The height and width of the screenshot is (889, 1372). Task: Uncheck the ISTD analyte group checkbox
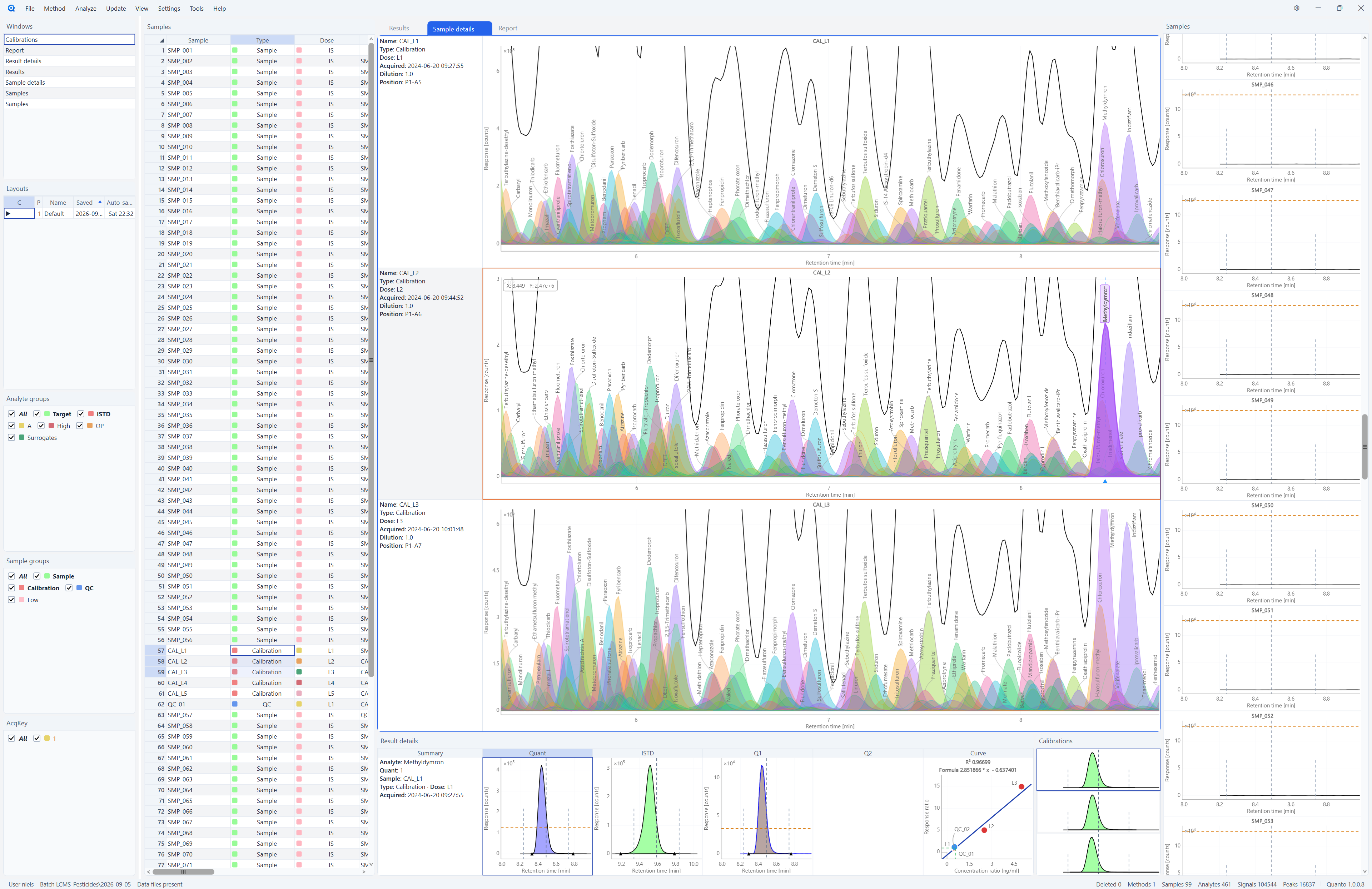click(x=81, y=414)
